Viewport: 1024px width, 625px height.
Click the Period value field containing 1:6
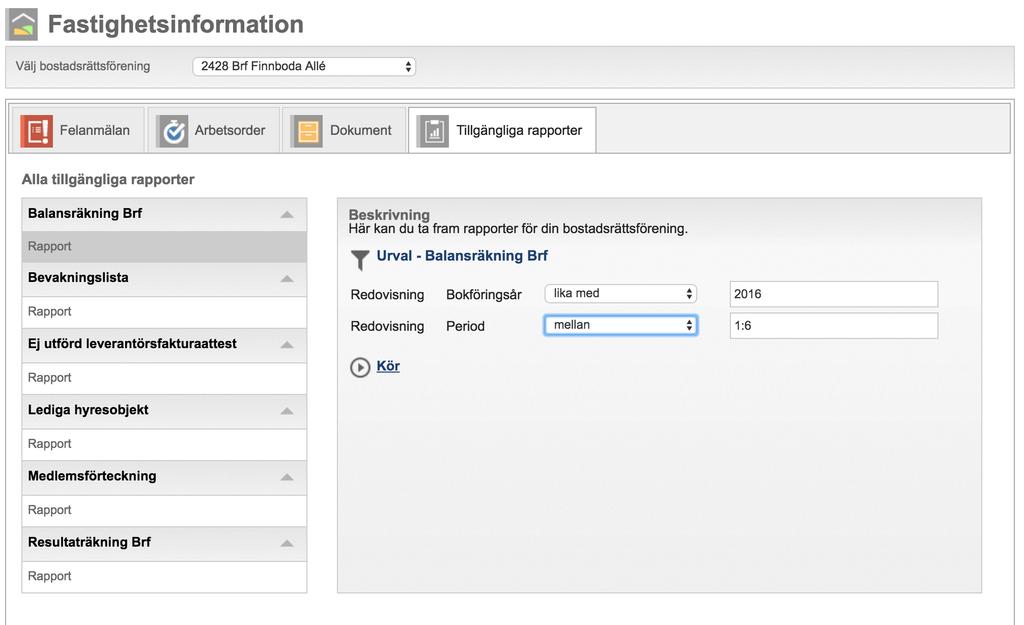[x=834, y=325]
